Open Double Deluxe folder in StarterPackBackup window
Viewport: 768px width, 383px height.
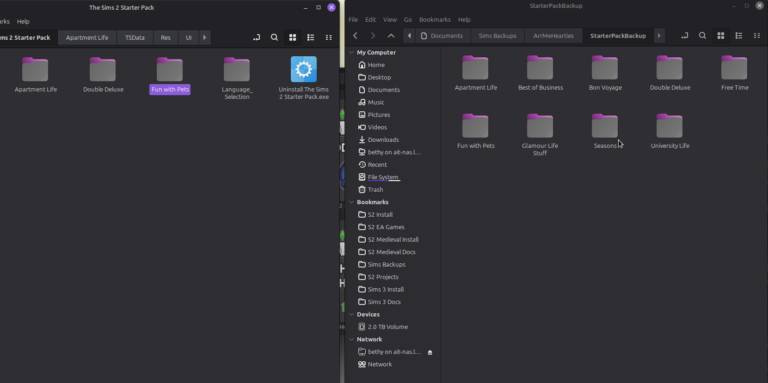click(x=670, y=68)
